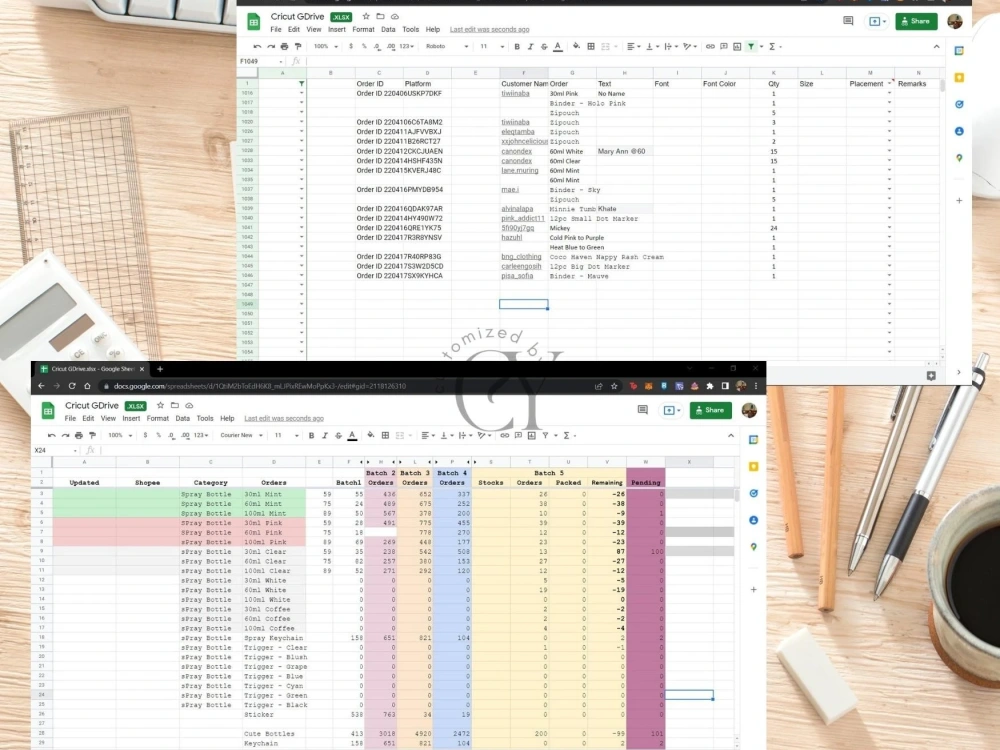Click Decrease decimal places in lower window
The width and height of the screenshot is (1000, 750).
(172, 436)
